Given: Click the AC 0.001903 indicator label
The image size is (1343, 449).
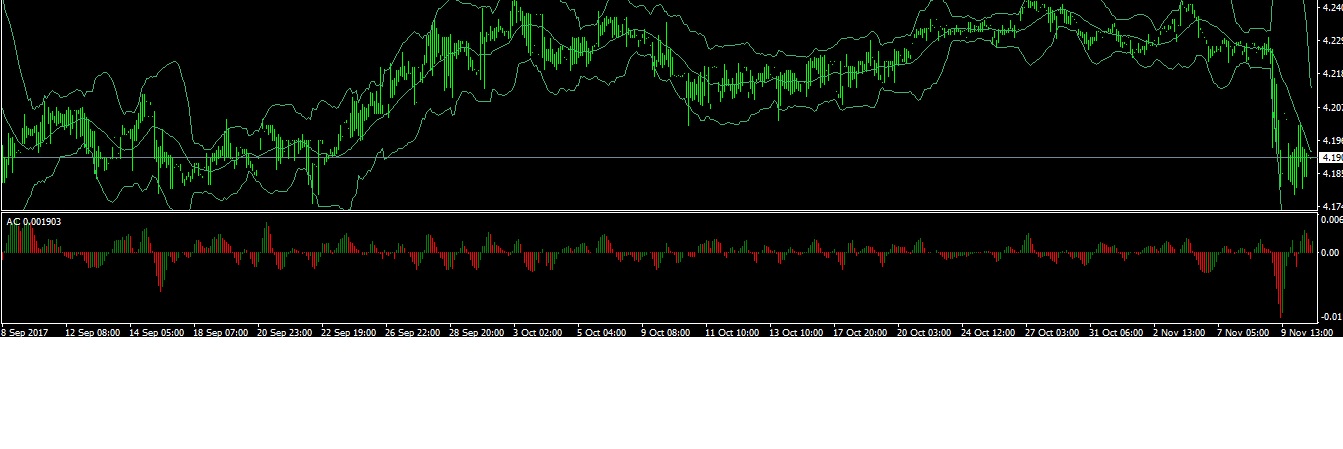Looking at the screenshot, I should (34, 221).
